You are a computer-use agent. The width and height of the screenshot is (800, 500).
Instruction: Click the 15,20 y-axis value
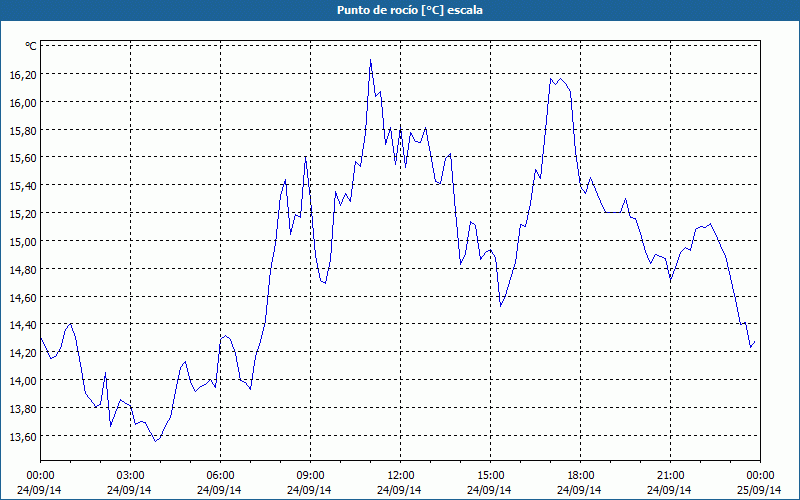[x=23, y=214]
